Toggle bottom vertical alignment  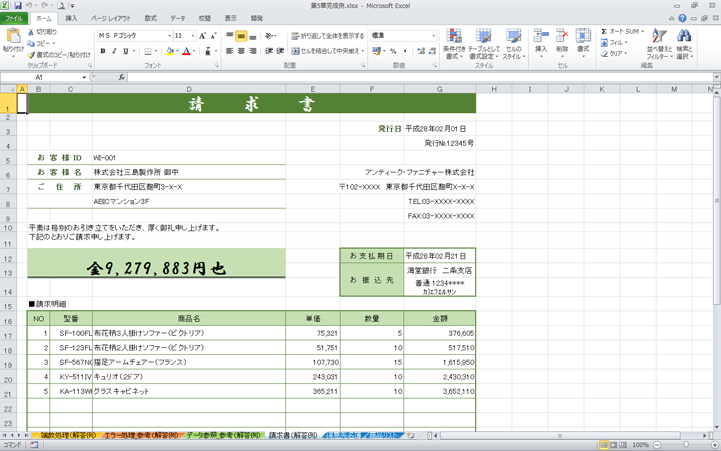pyautogui.click(x=252, y=36)
